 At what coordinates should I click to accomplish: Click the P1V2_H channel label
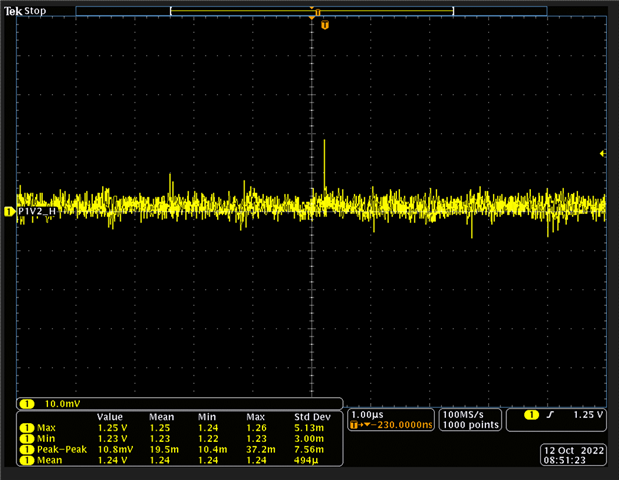[x=36, y=211]
